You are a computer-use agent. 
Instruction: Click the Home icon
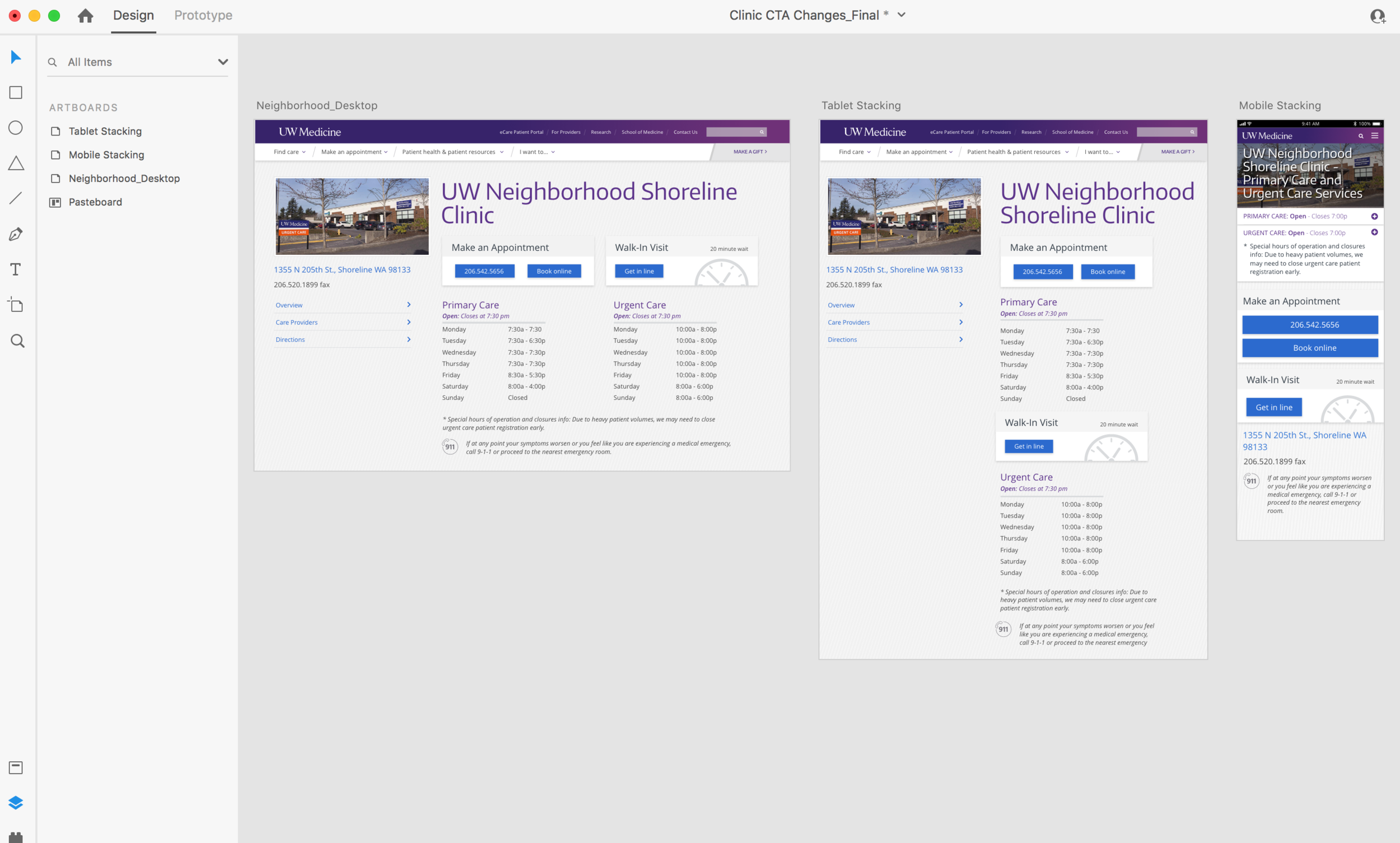pyautogui.click(x=85, y=15)
